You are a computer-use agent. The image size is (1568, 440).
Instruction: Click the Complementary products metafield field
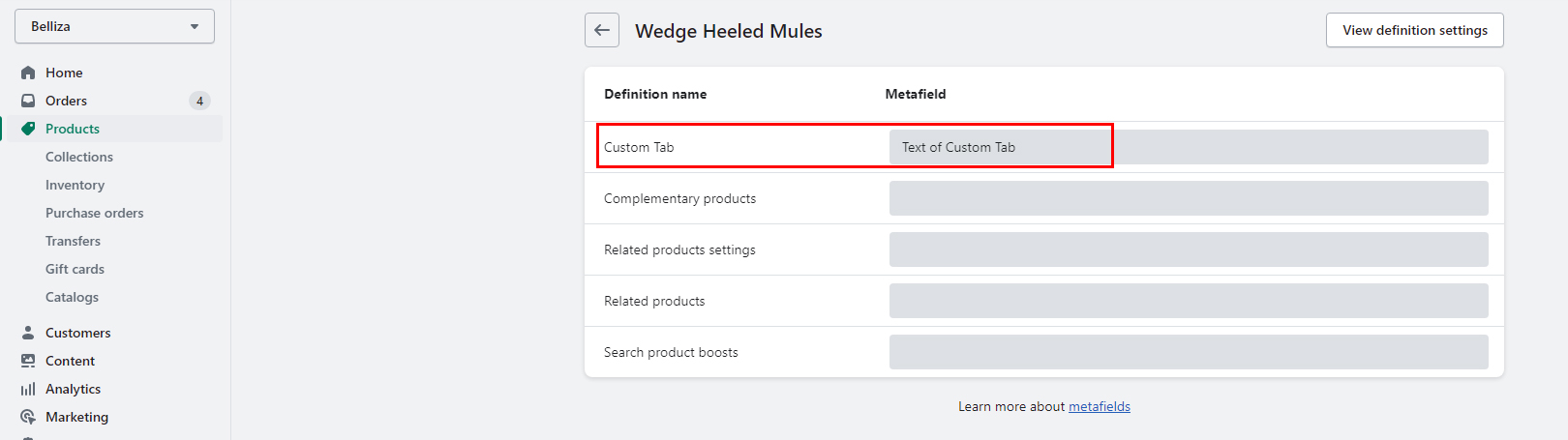(x=1189, y=198)
